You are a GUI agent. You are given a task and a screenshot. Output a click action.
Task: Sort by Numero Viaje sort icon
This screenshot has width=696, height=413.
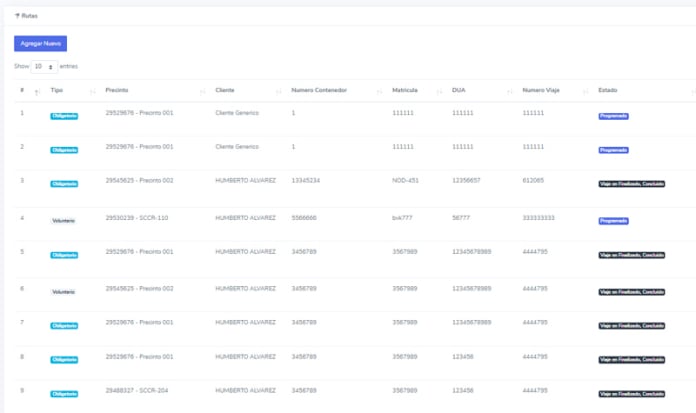pyautogui.click(x=584, y=92)
